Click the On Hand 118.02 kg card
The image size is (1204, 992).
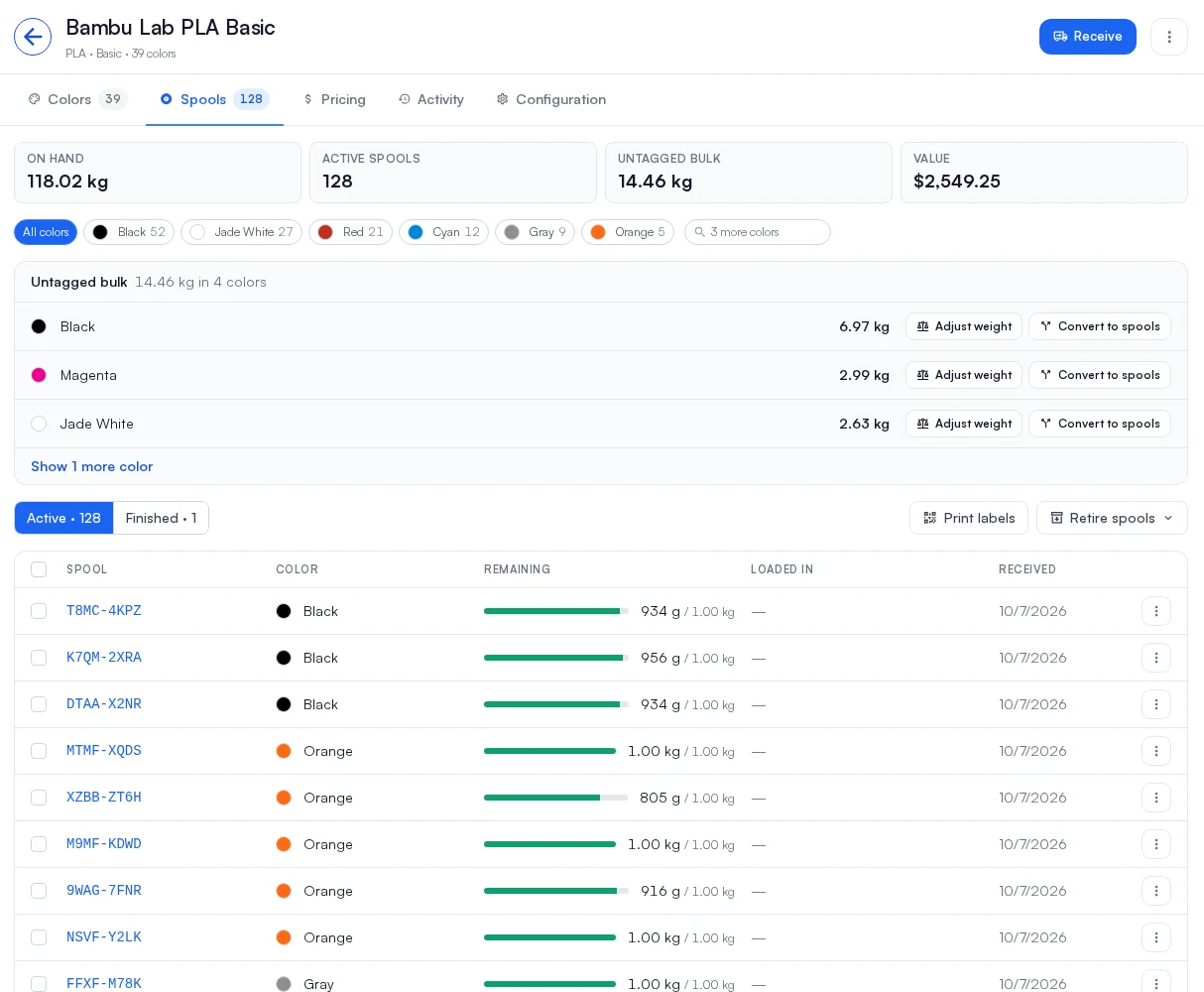coord(158,173)
